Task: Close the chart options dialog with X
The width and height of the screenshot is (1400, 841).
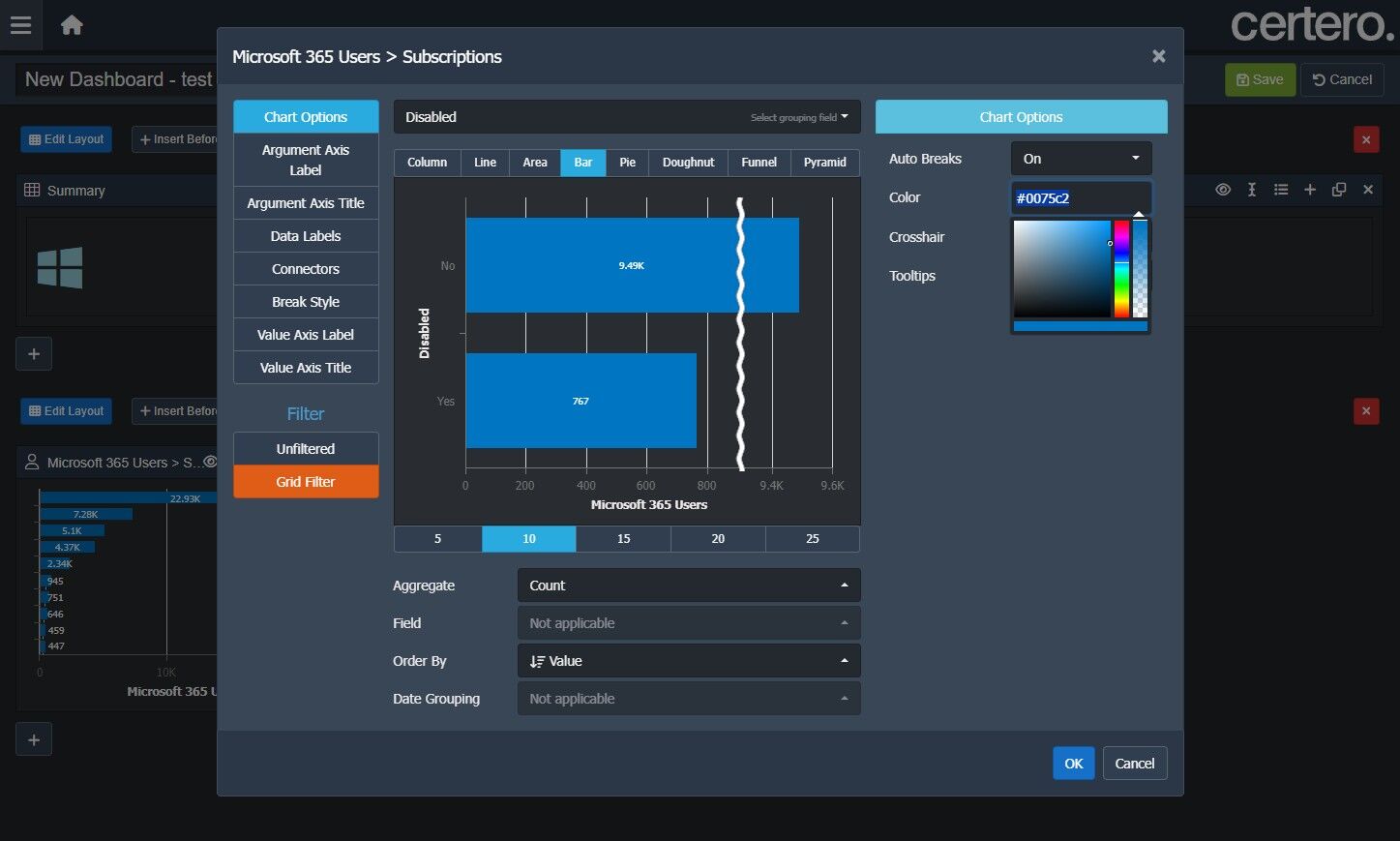Action: tap(1158, 56)
